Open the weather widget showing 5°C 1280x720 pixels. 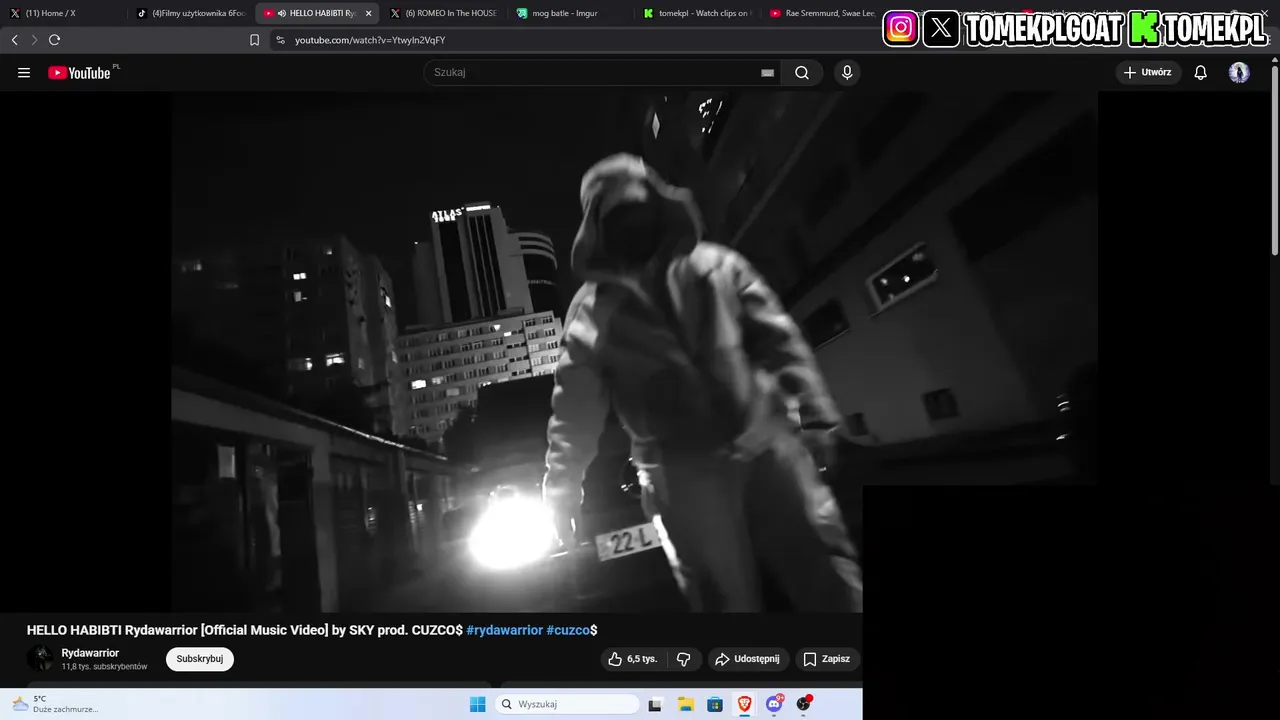(x=55, y=704)
